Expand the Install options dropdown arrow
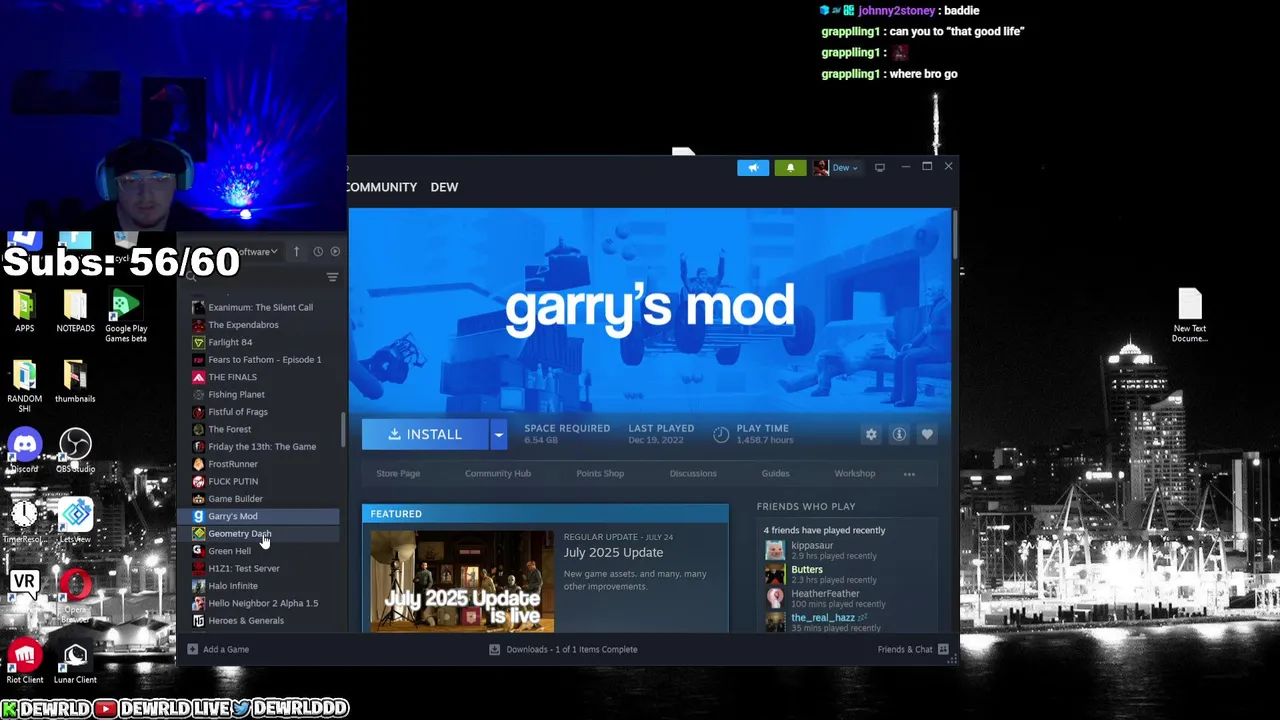The width and height of the screenshot is (1280, 720). [x=498, y=434]
